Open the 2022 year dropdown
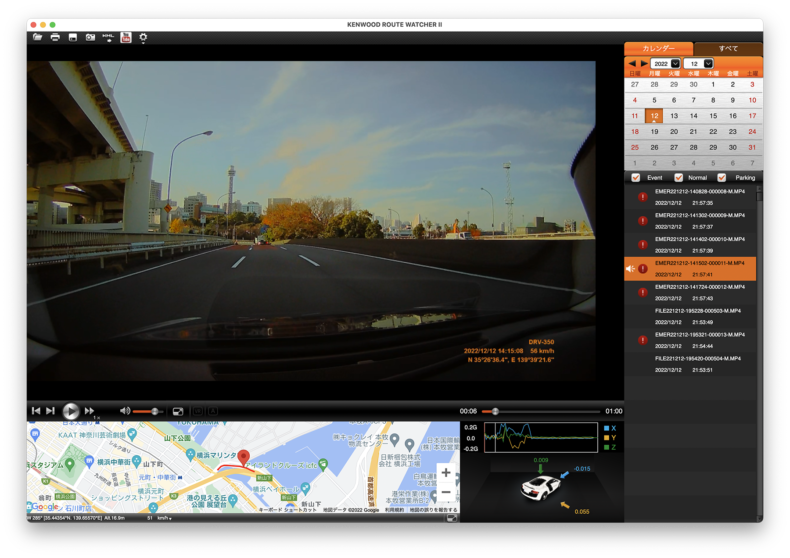This screenshot has width=790, height=558. (x=666, y=63)
